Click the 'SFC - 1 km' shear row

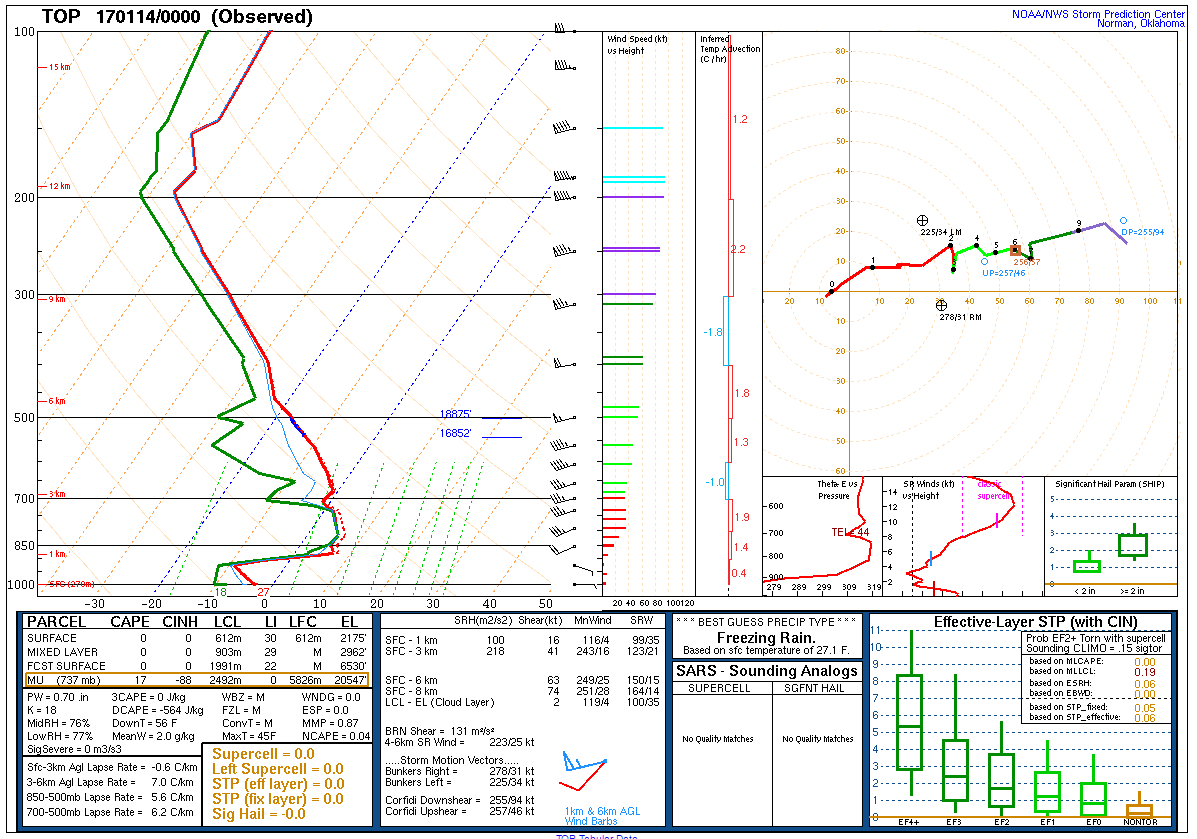(x=522, y=641)
